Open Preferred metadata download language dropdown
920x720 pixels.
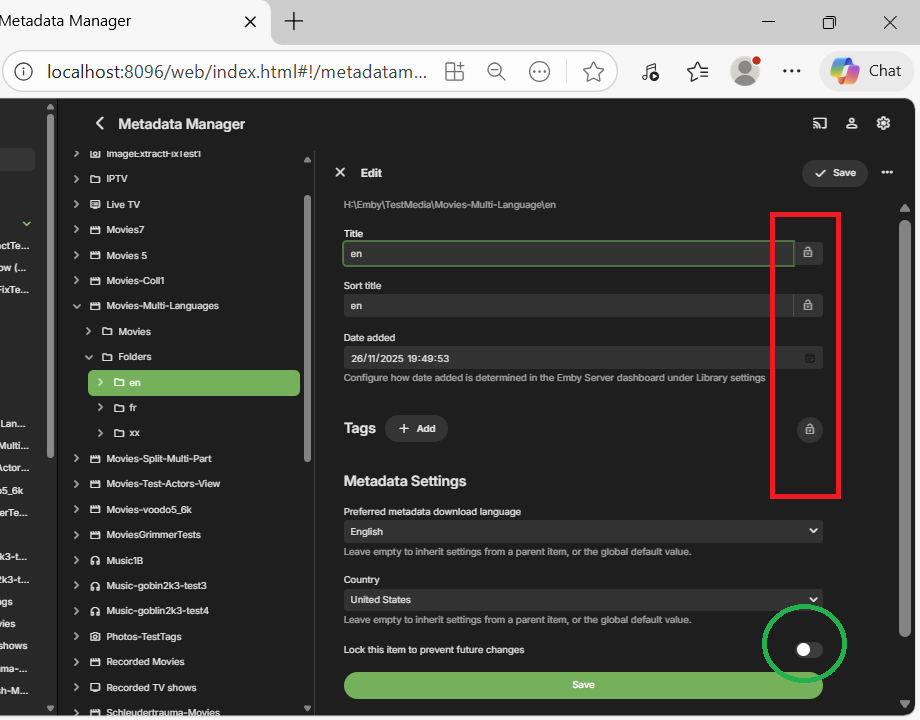tap(583, 532)
